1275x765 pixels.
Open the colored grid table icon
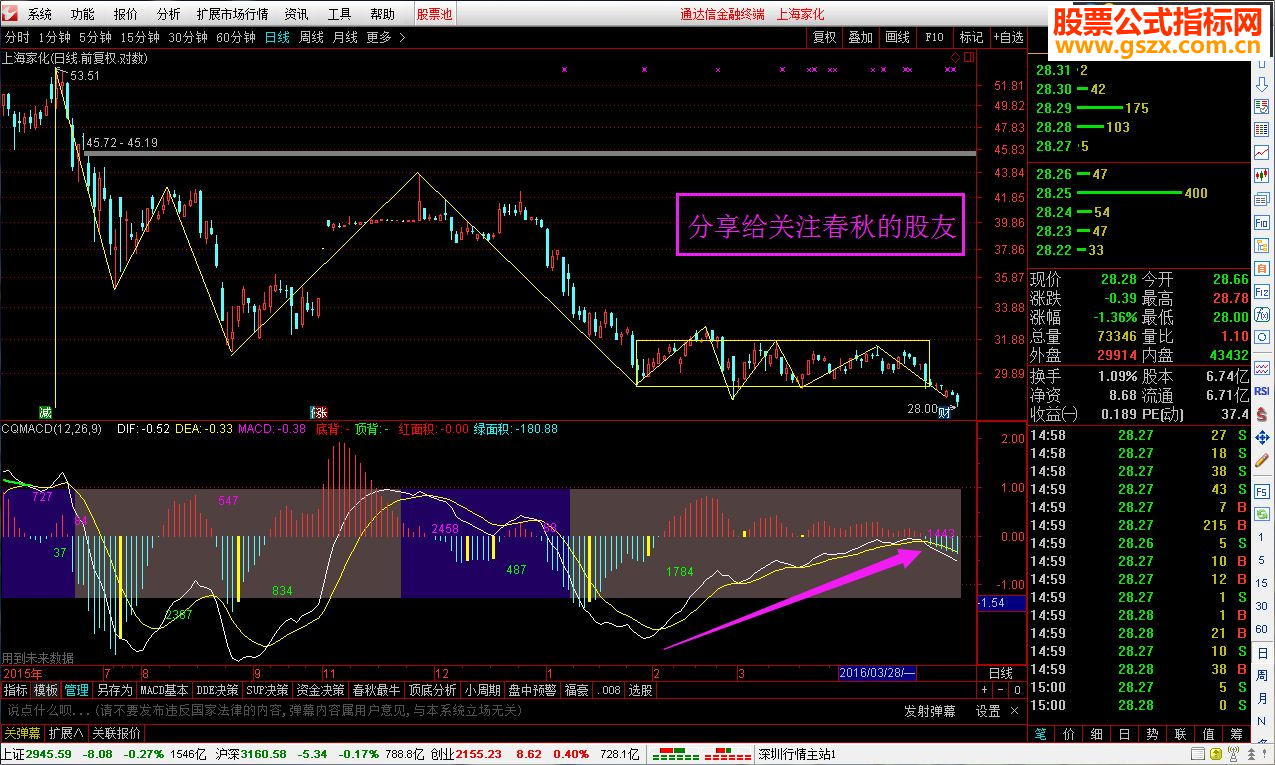click(x=1262, y=128)
